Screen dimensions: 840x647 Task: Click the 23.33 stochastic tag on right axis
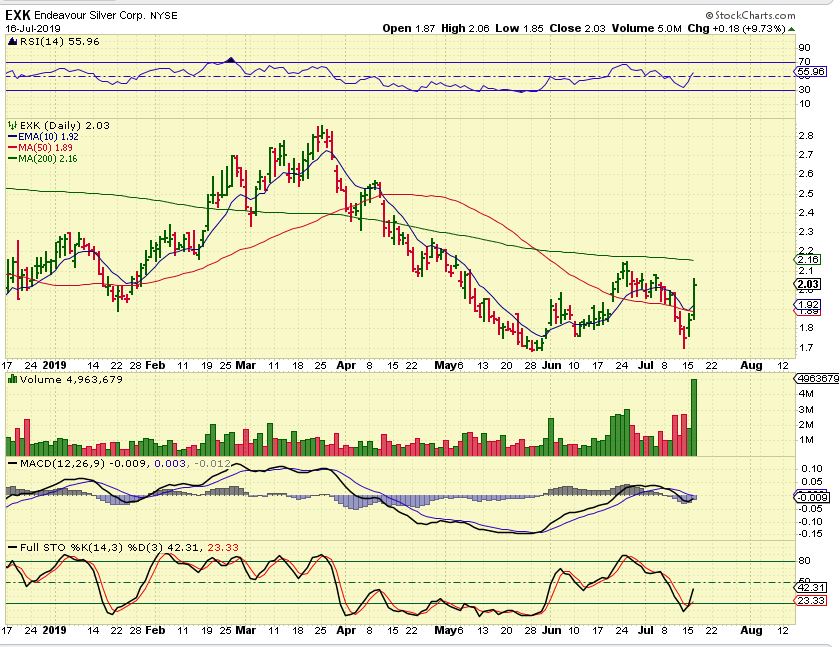[x=811, y=600]
